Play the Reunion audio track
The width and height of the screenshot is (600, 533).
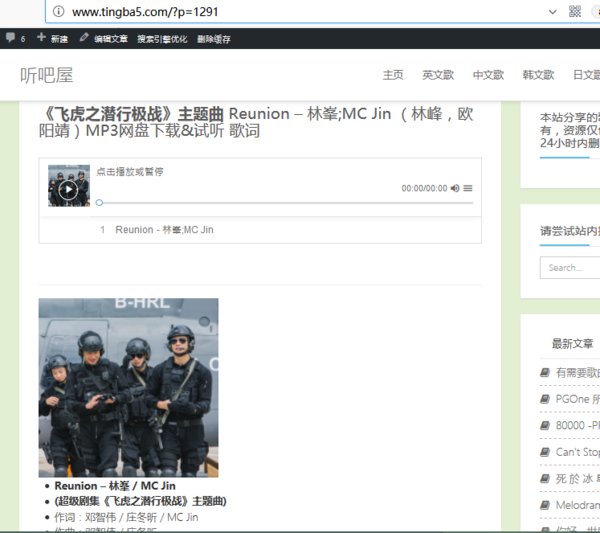(68, 189)
